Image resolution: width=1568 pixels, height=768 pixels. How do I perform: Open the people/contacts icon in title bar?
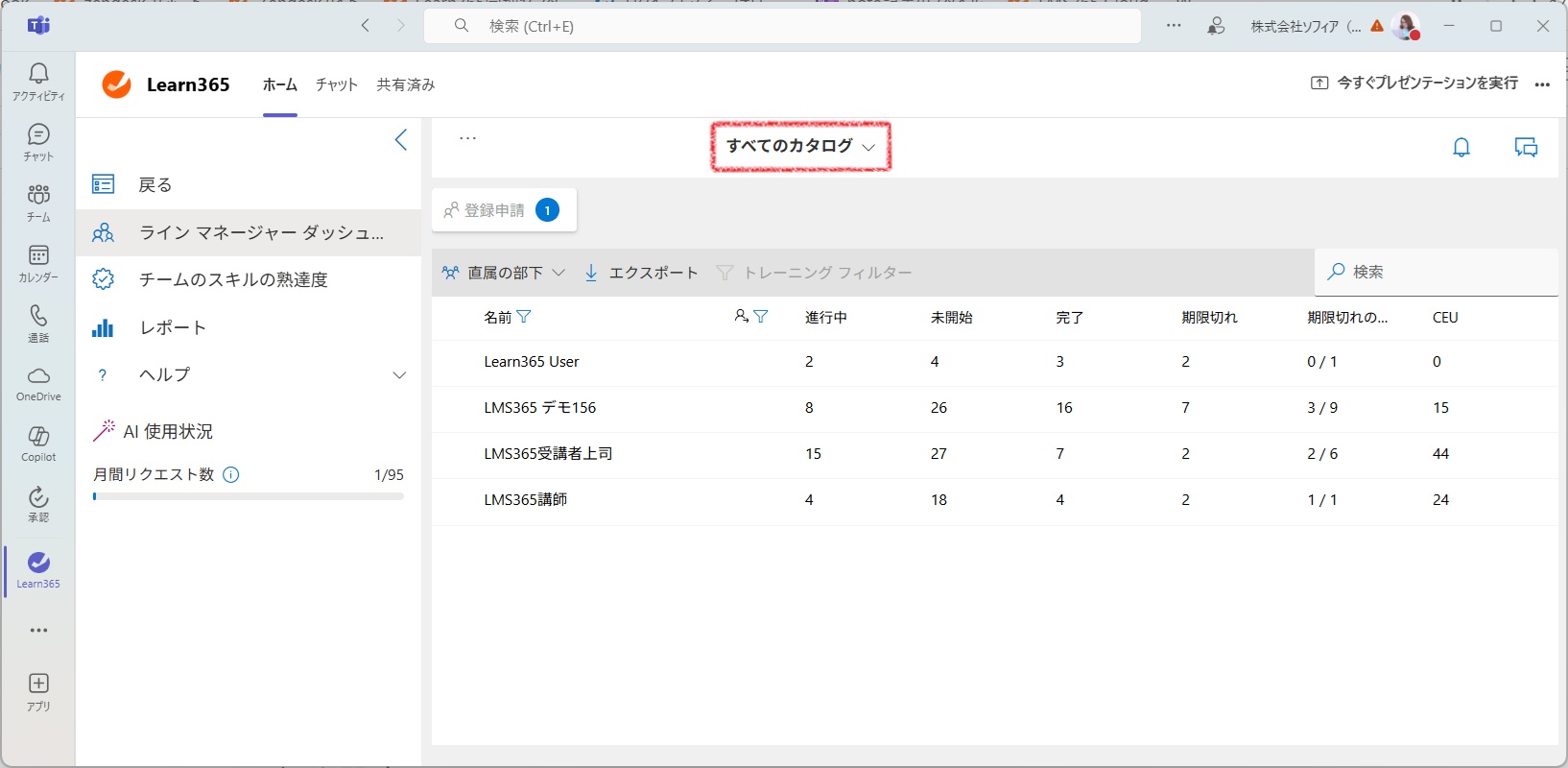(x=1216, y=26)
